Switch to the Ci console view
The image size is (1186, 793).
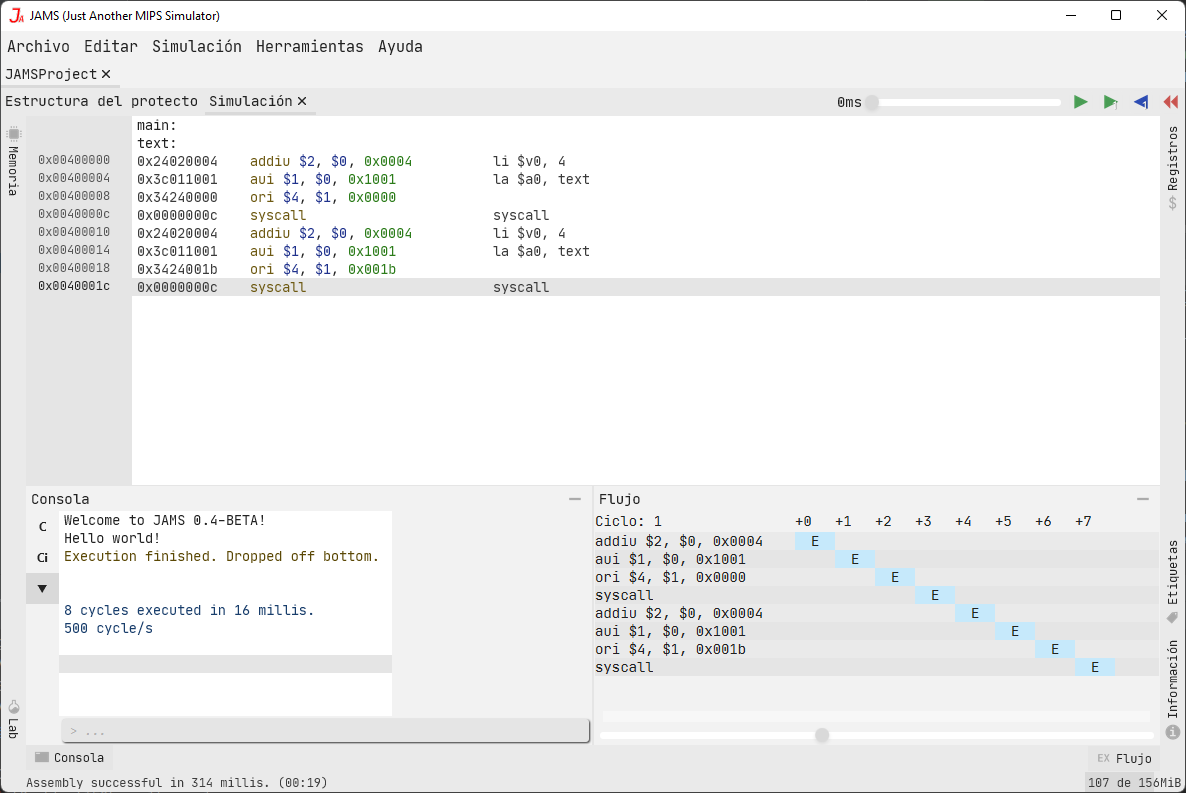(42, 557)
